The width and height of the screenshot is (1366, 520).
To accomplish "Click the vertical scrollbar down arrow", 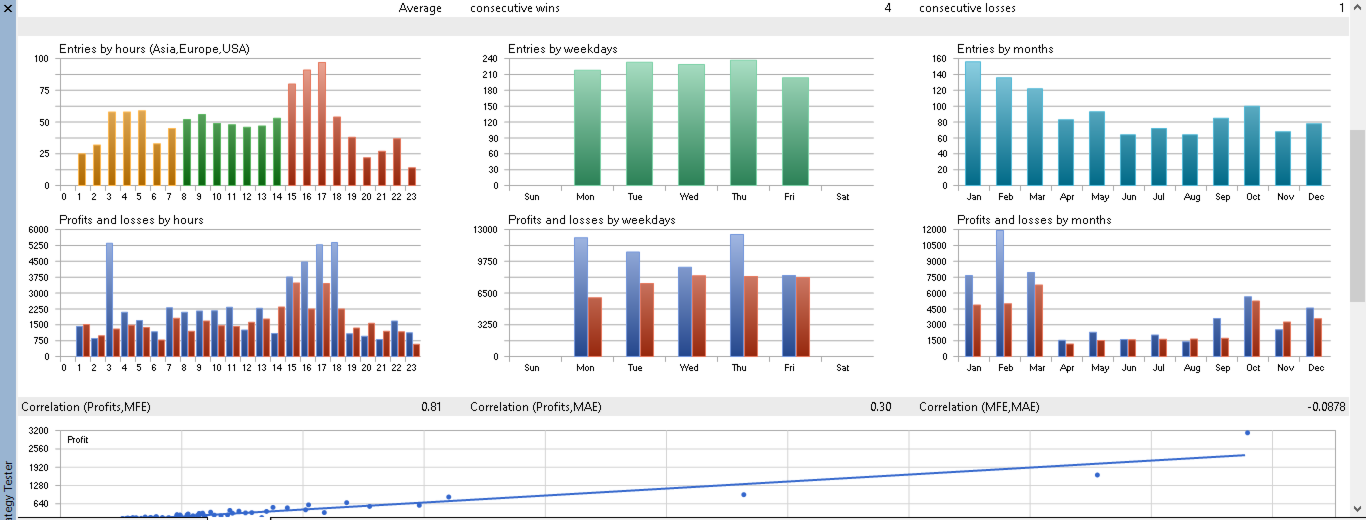I will [x=1357, y=508].
